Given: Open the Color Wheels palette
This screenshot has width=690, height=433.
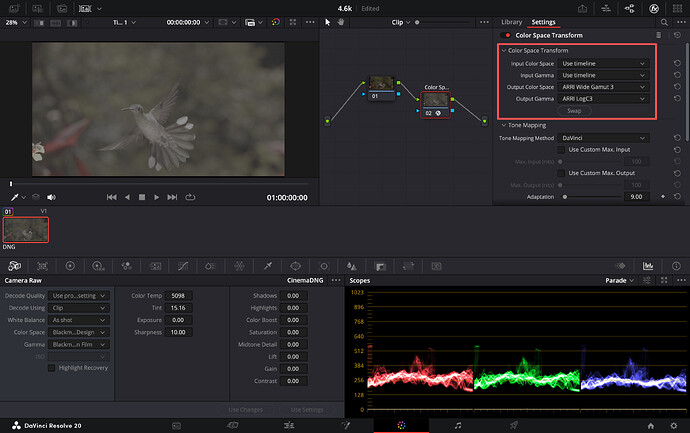Looking at the screenshot, I should [x=70, y=266].
